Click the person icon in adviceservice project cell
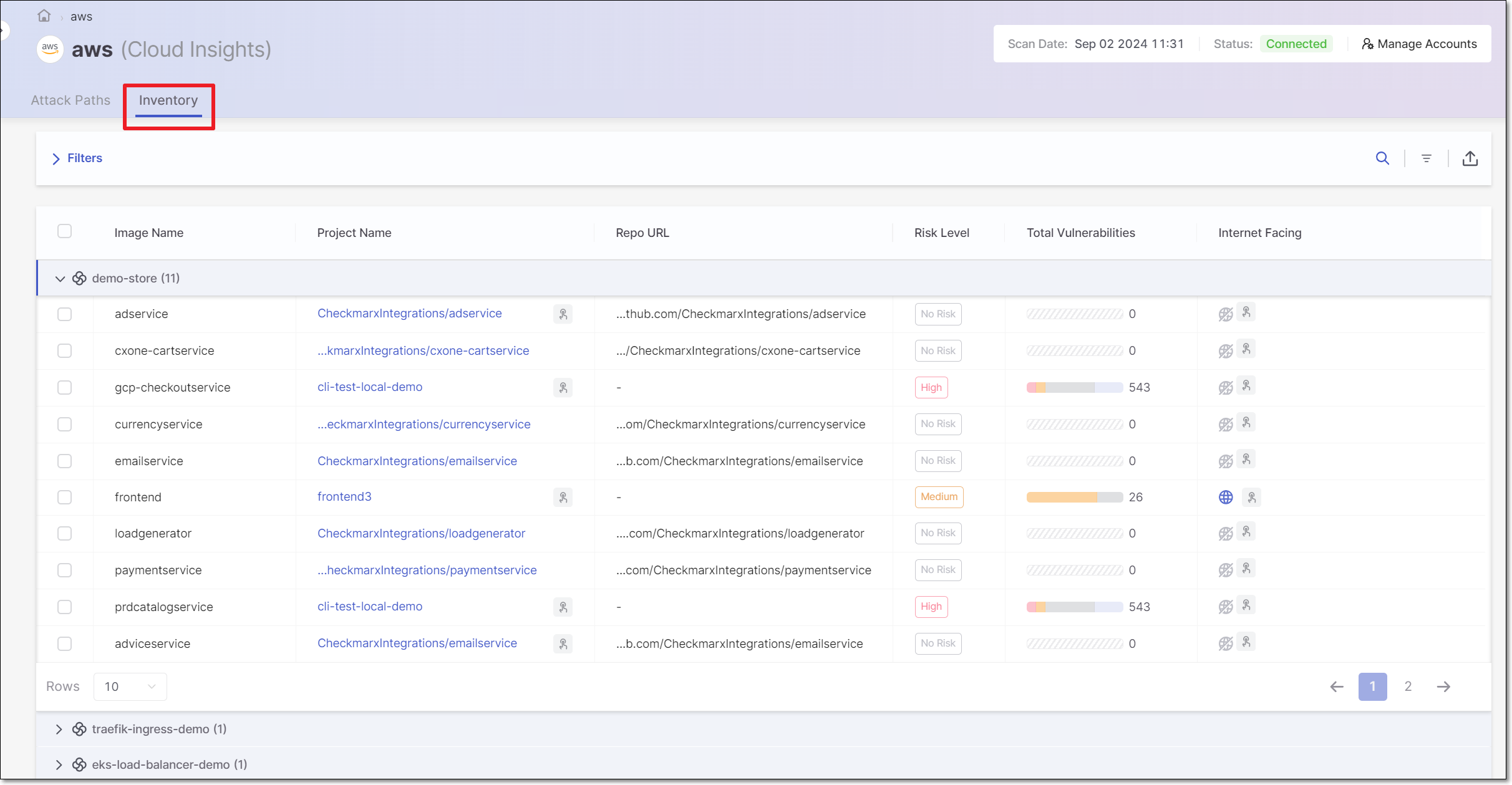 click(563, 644)
